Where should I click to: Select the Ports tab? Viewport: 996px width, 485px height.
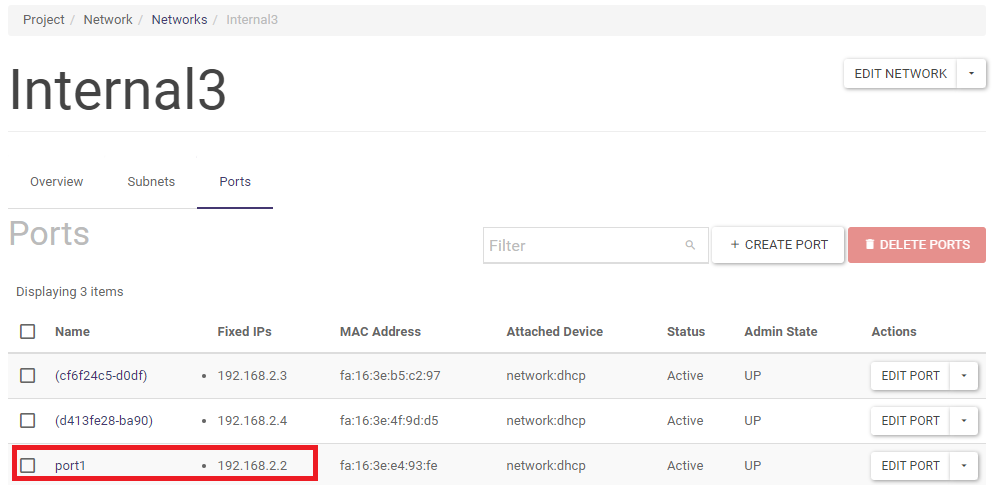pos(235,182)
